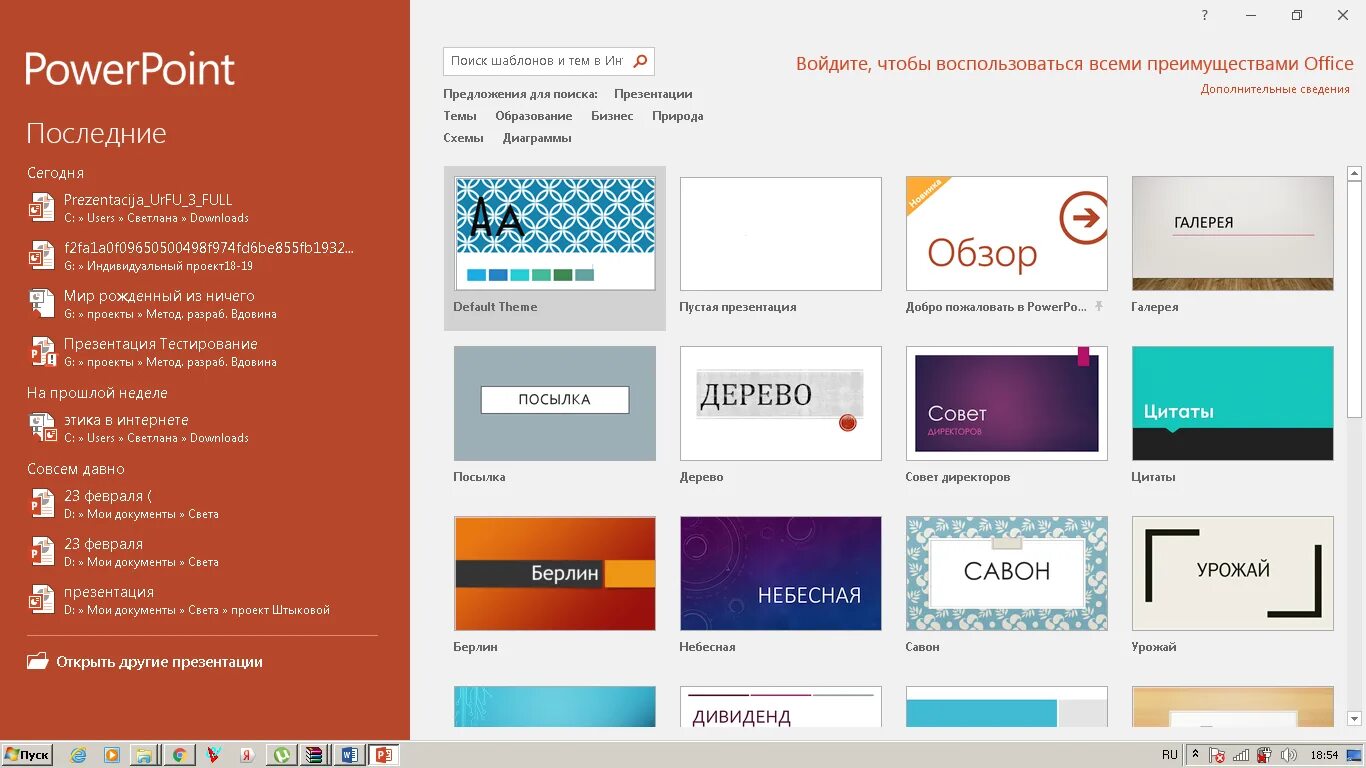This screenshot has width=1366, height=768.
Task: Open Дополнительные сведения link
Action: [x=1275, y=89]
